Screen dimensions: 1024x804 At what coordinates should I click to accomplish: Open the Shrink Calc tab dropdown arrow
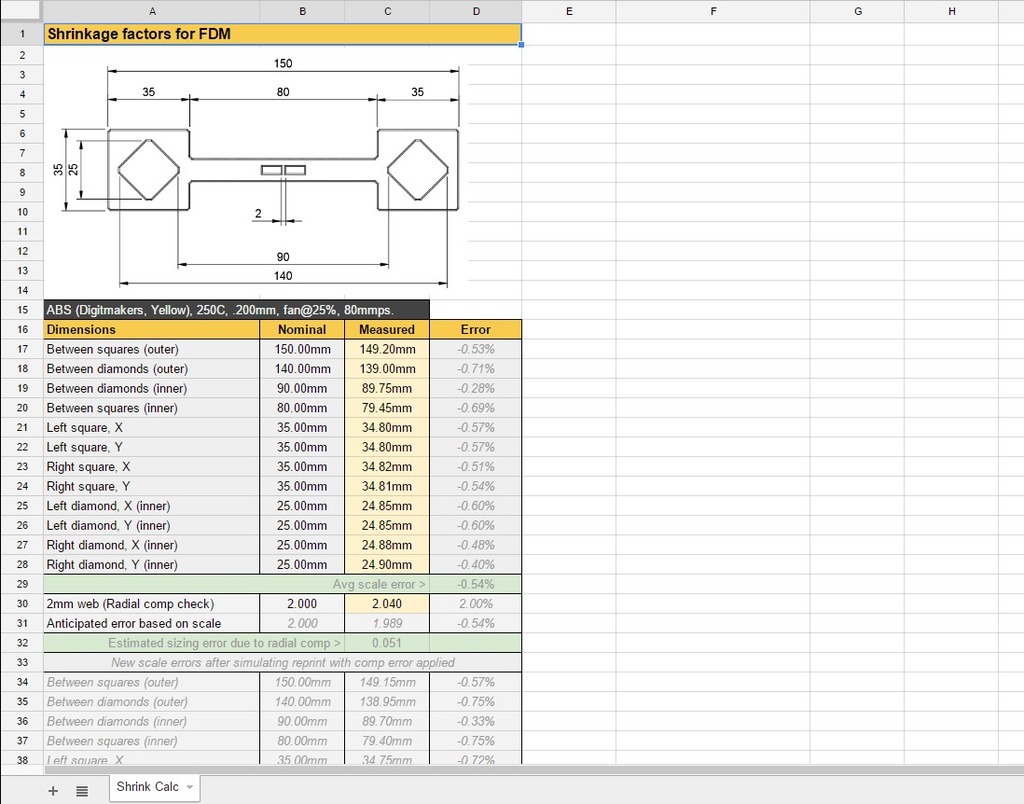[189, 787]
